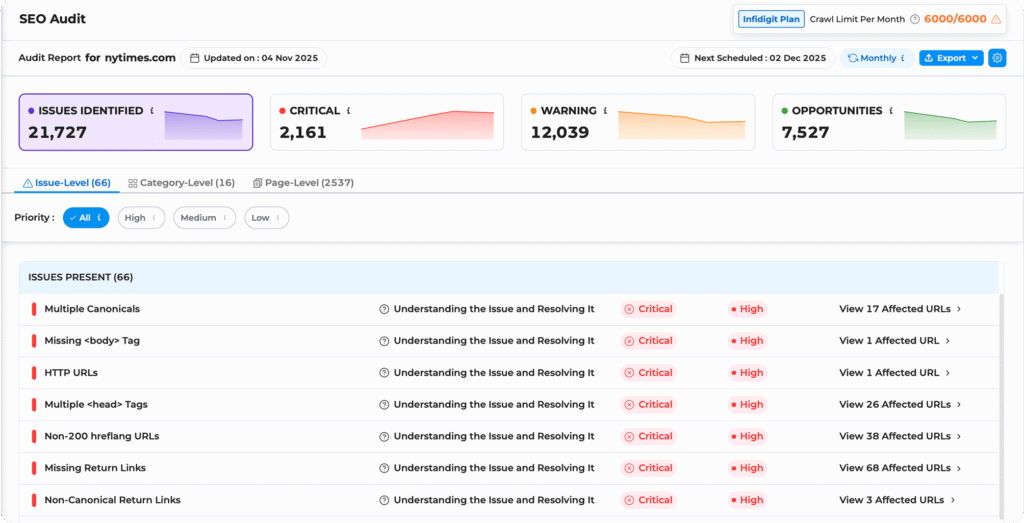Screen dimensions: 1024x523
Task: Click info icon beside Opportunities title
Action: pos(891,111)
